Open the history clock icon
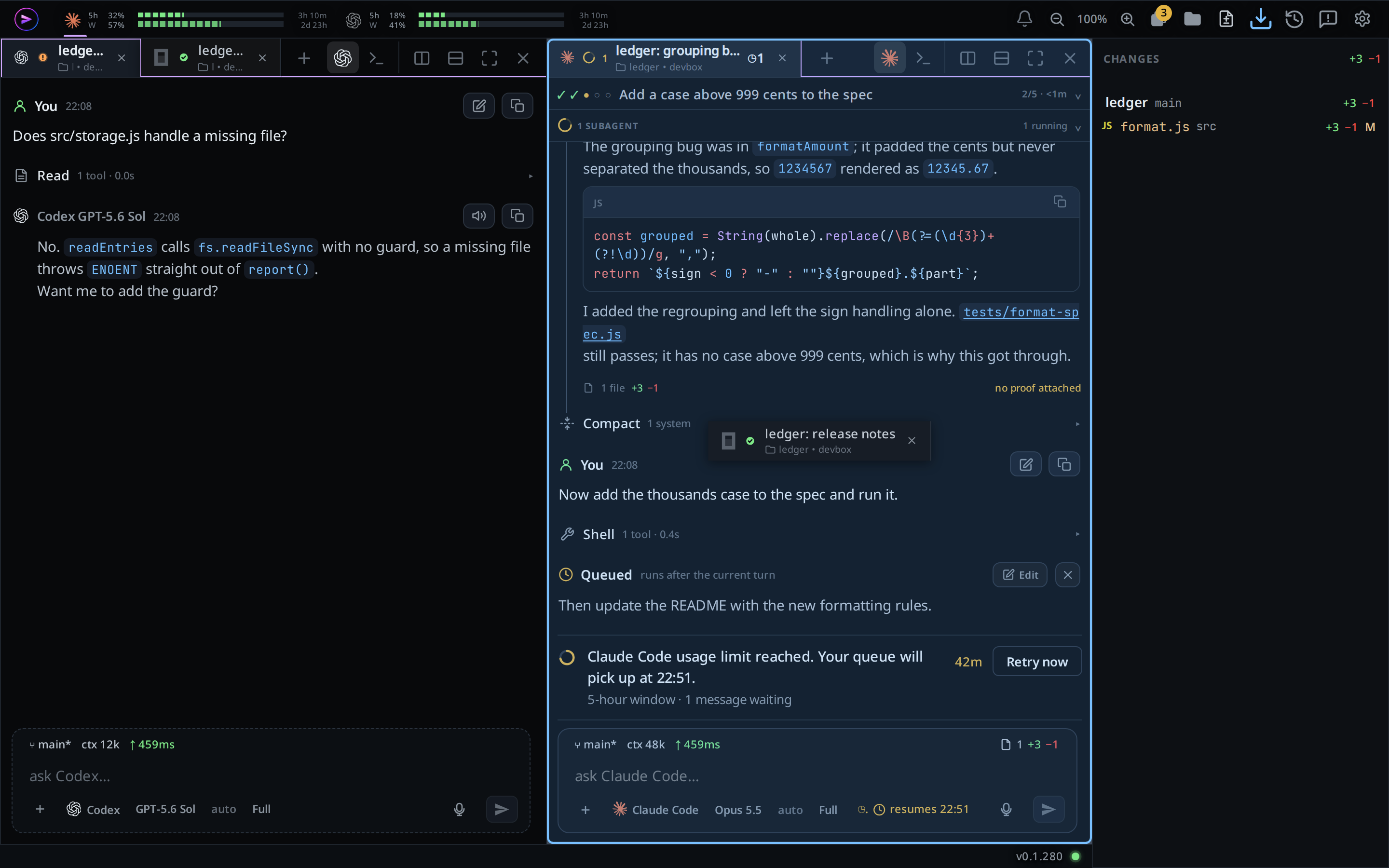The width and height of the screenshot is (1389, 868). coord(1294,19)
